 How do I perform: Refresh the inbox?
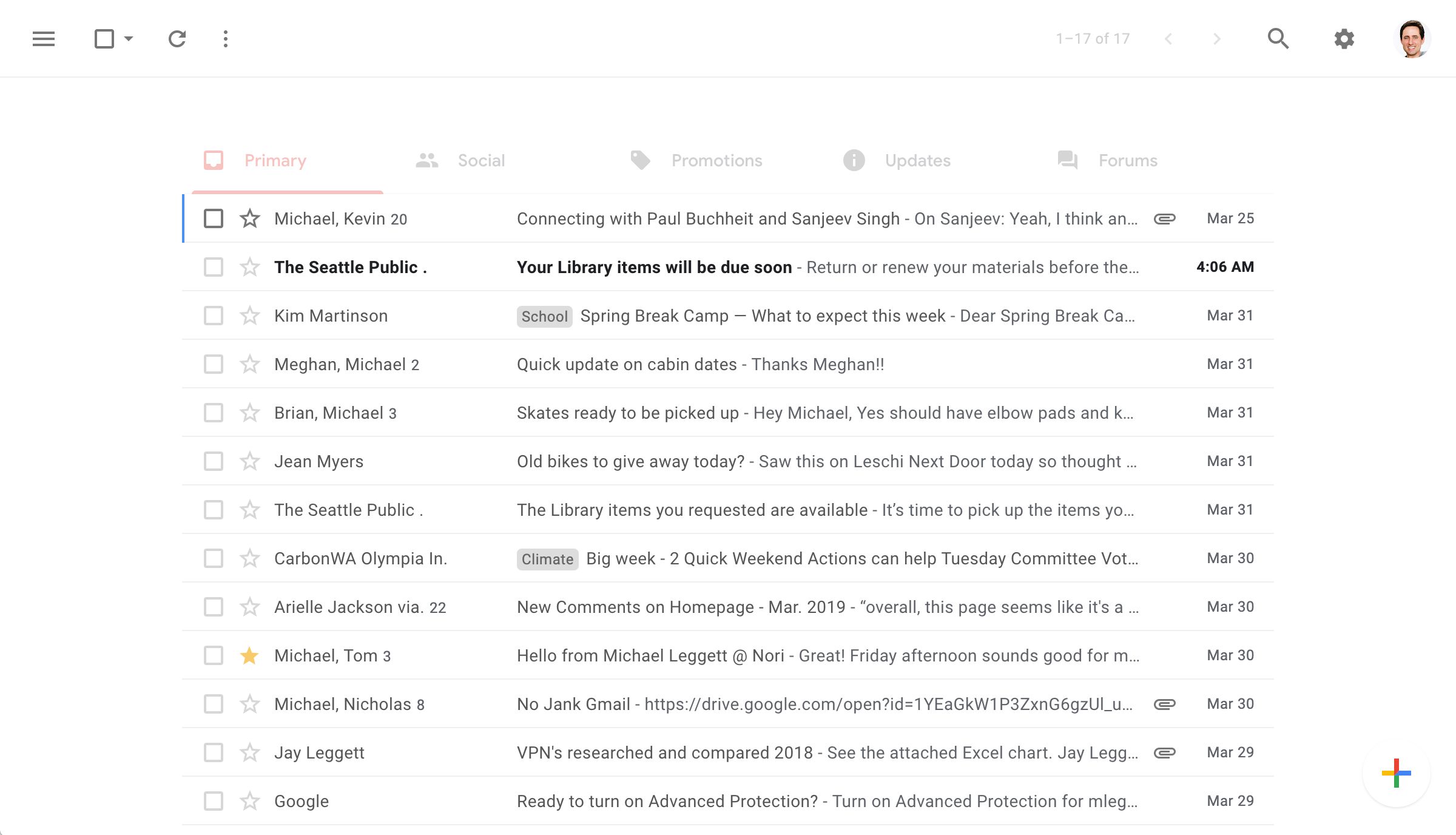click(x=176, y=38)
